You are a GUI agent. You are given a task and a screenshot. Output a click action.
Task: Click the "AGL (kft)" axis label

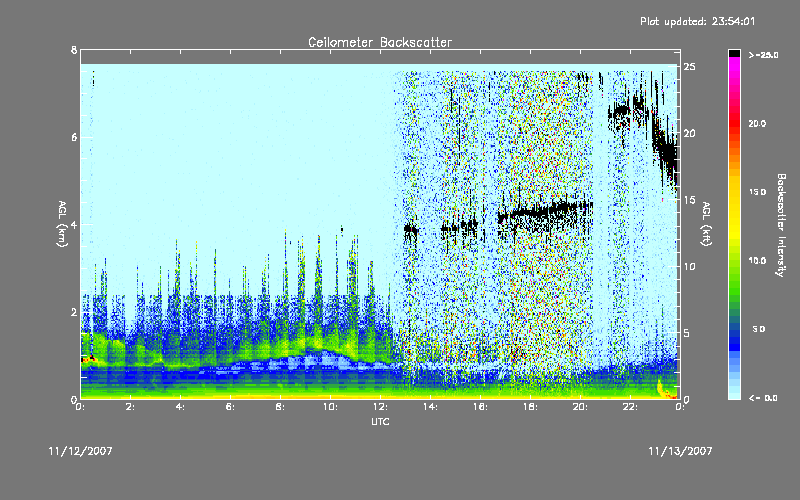pyautogui.click(x=707, y=223)
